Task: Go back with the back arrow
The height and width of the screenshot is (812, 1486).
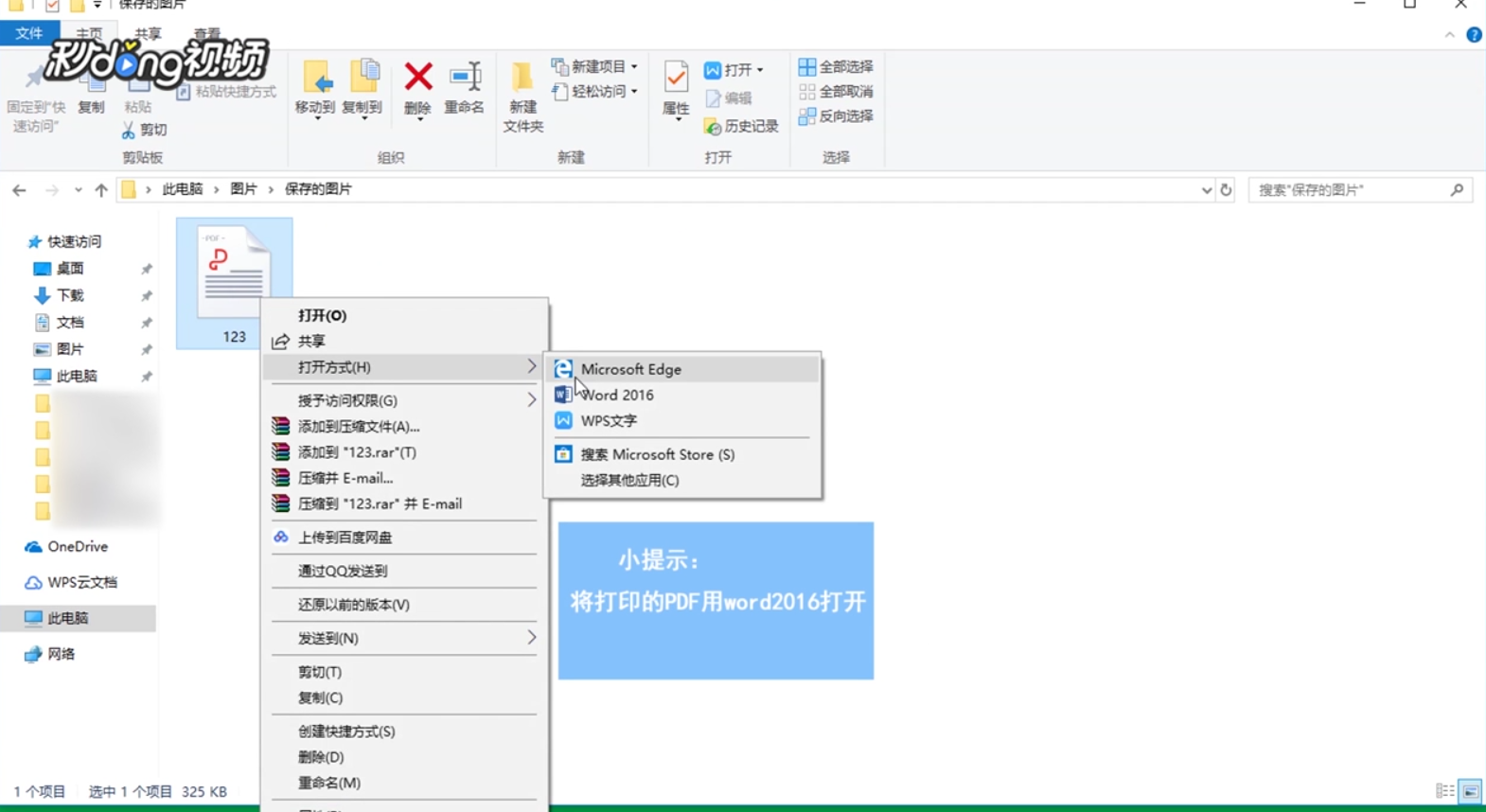Action: (x=19, y=190)
